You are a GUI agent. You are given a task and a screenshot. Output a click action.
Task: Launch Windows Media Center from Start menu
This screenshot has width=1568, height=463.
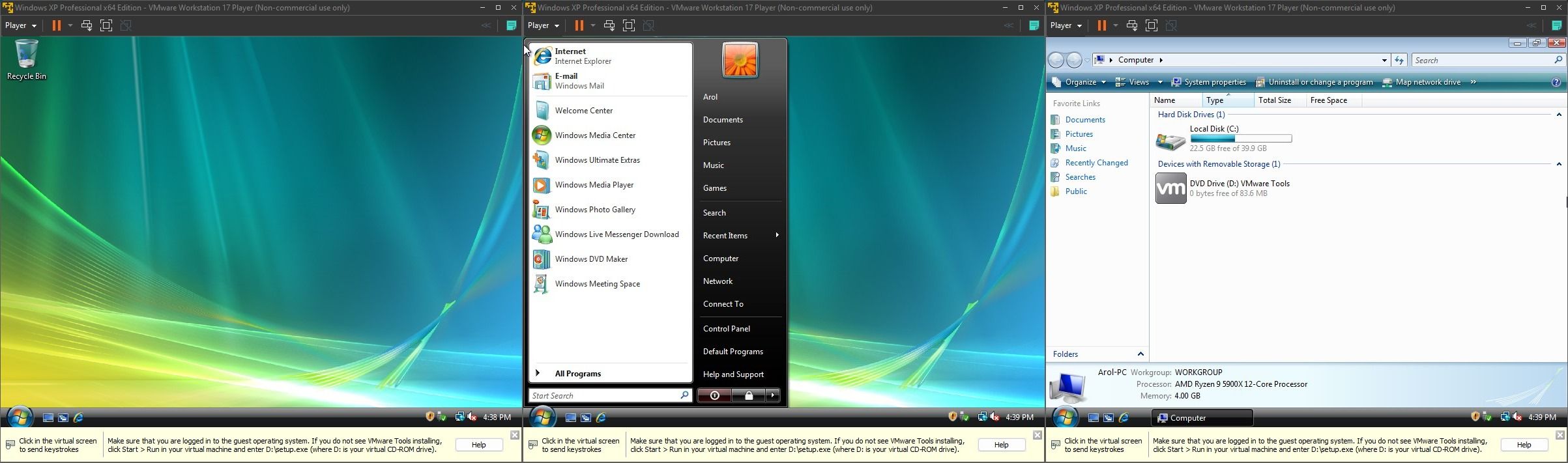pos(609,135)
